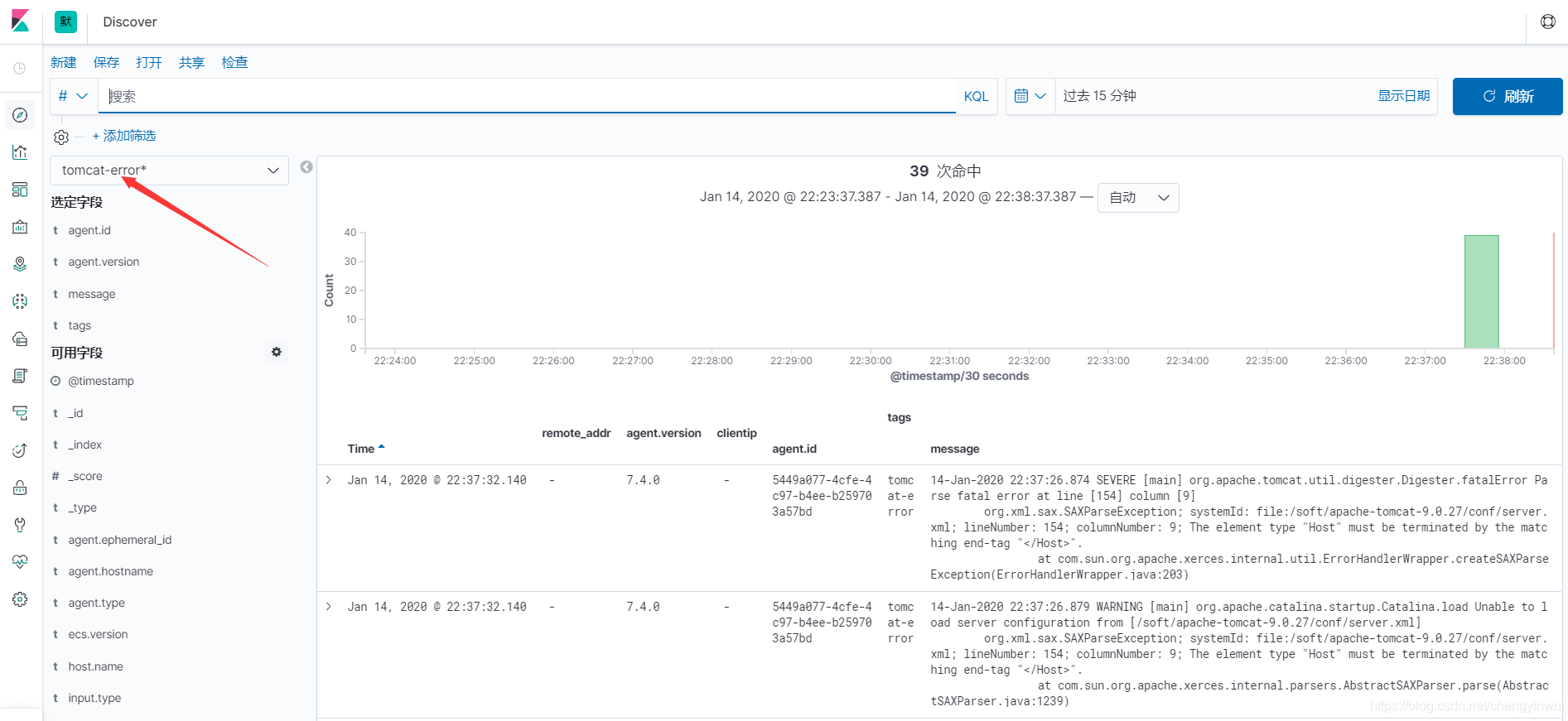The image size is (1568, 721).
Task: Open Uptime icon in sidebar
Action: 20,450
